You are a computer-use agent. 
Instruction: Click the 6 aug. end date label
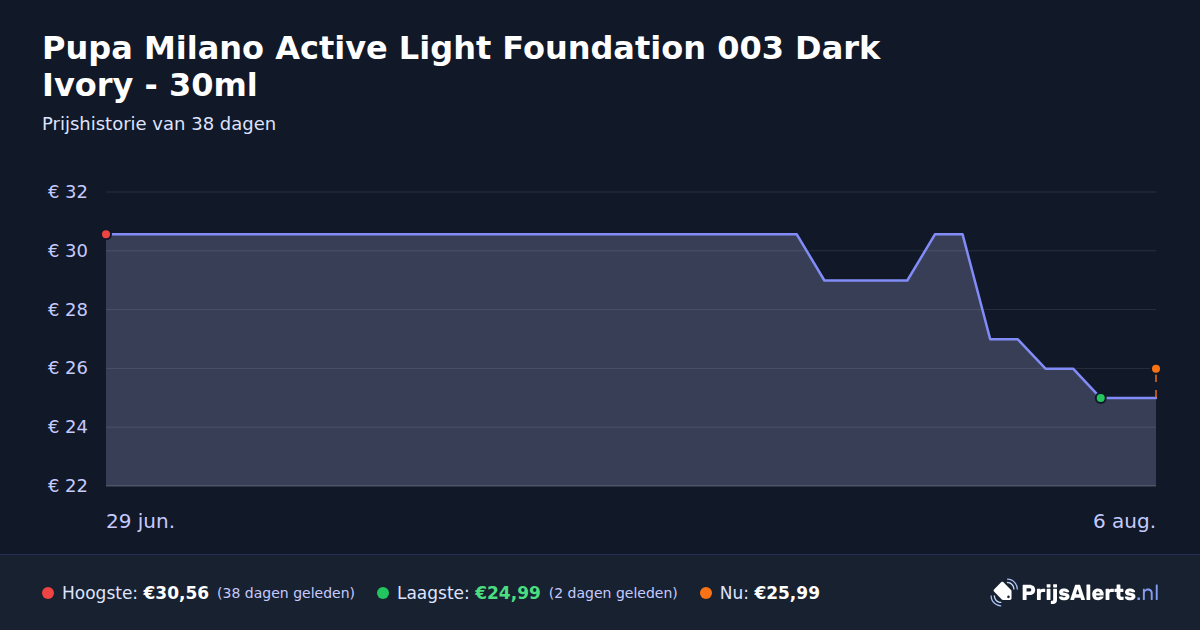[x=1124, y=522]
